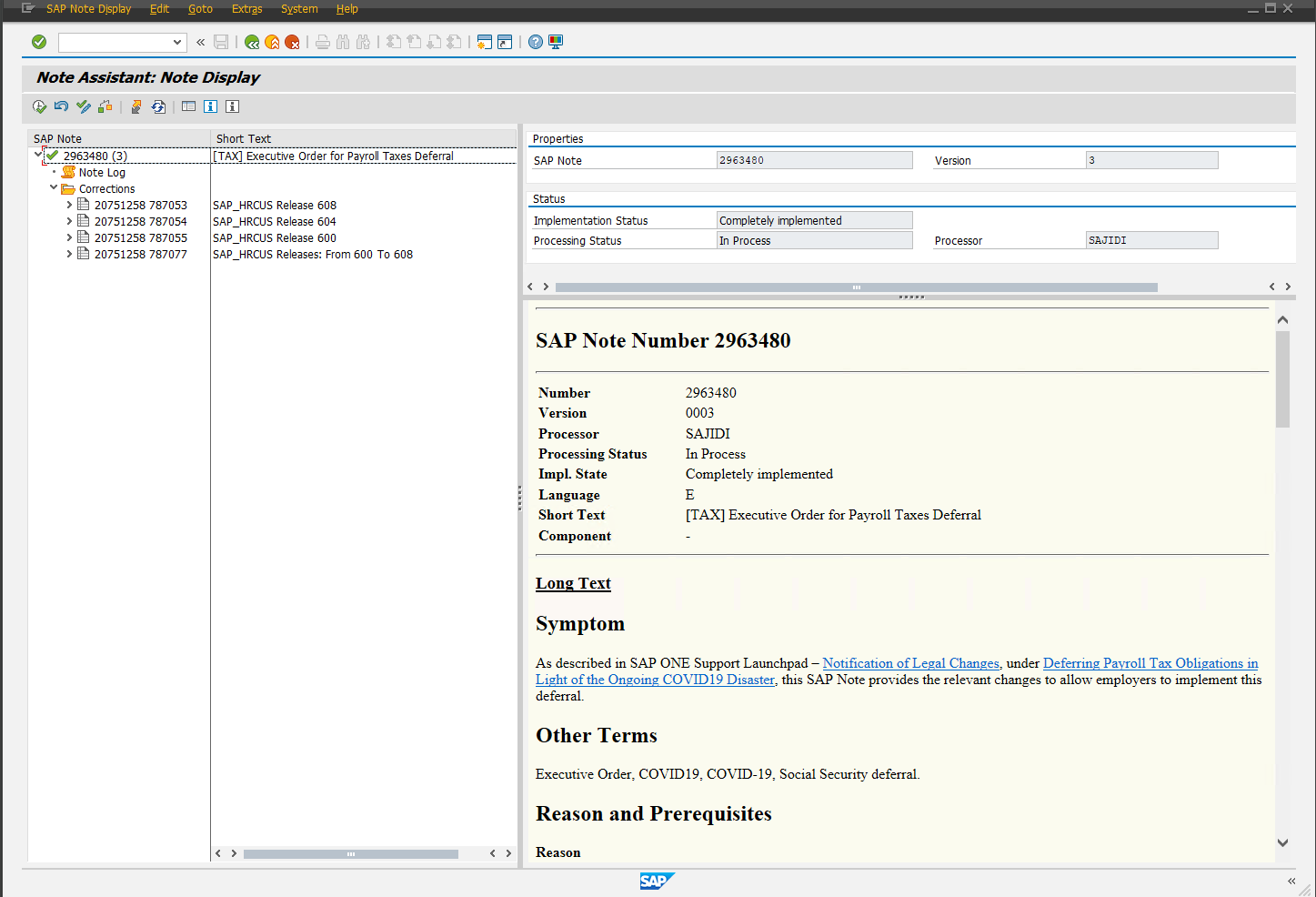The width and height of the screenshot is (1316, 897).
Task: Click the Print icon
Action: 323,42
